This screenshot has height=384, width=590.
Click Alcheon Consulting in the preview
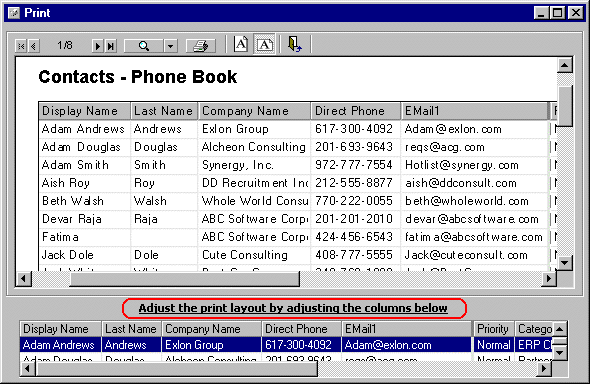(x=254, y=147)
